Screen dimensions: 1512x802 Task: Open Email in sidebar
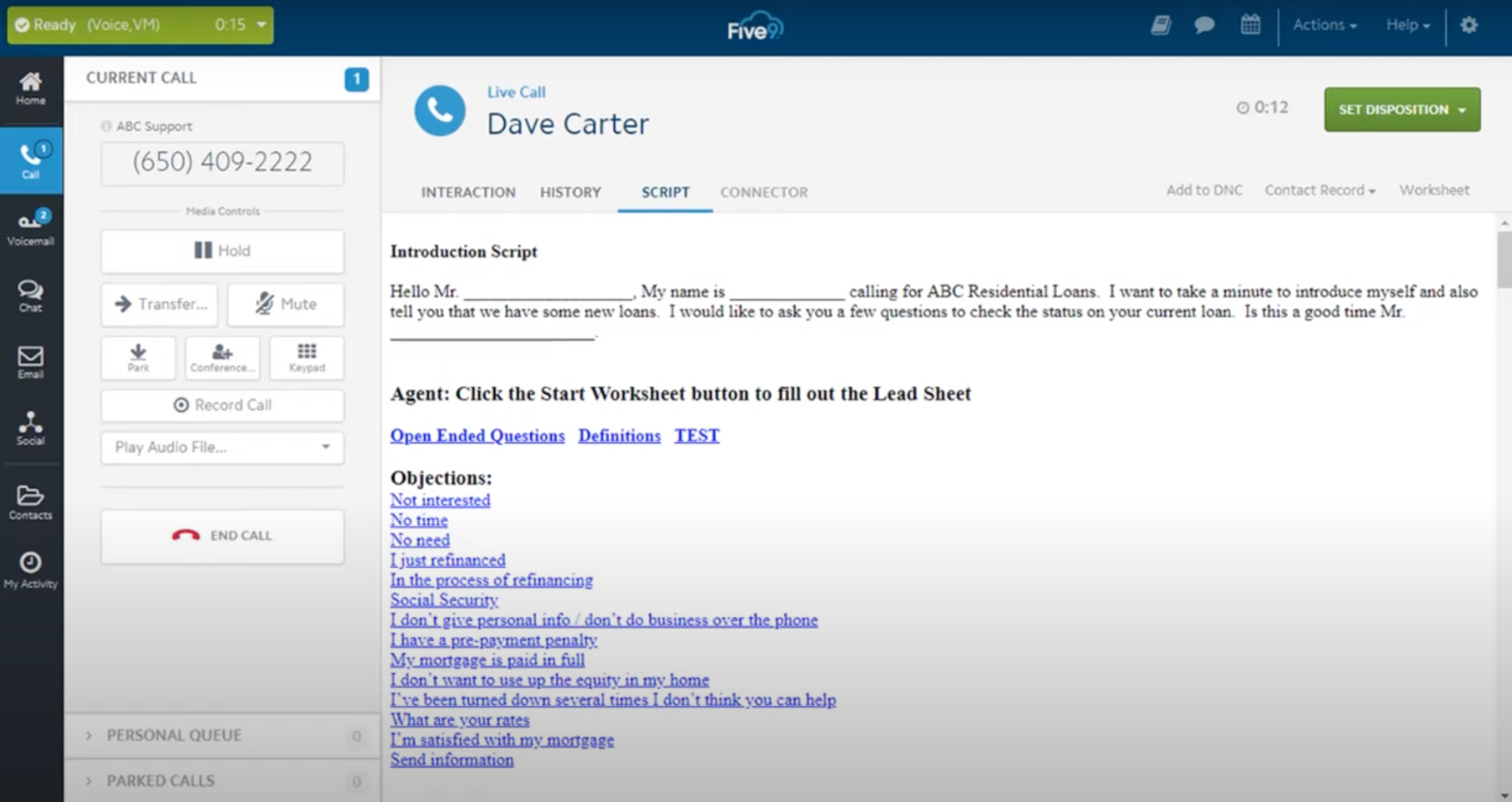[x=31, y=362]
